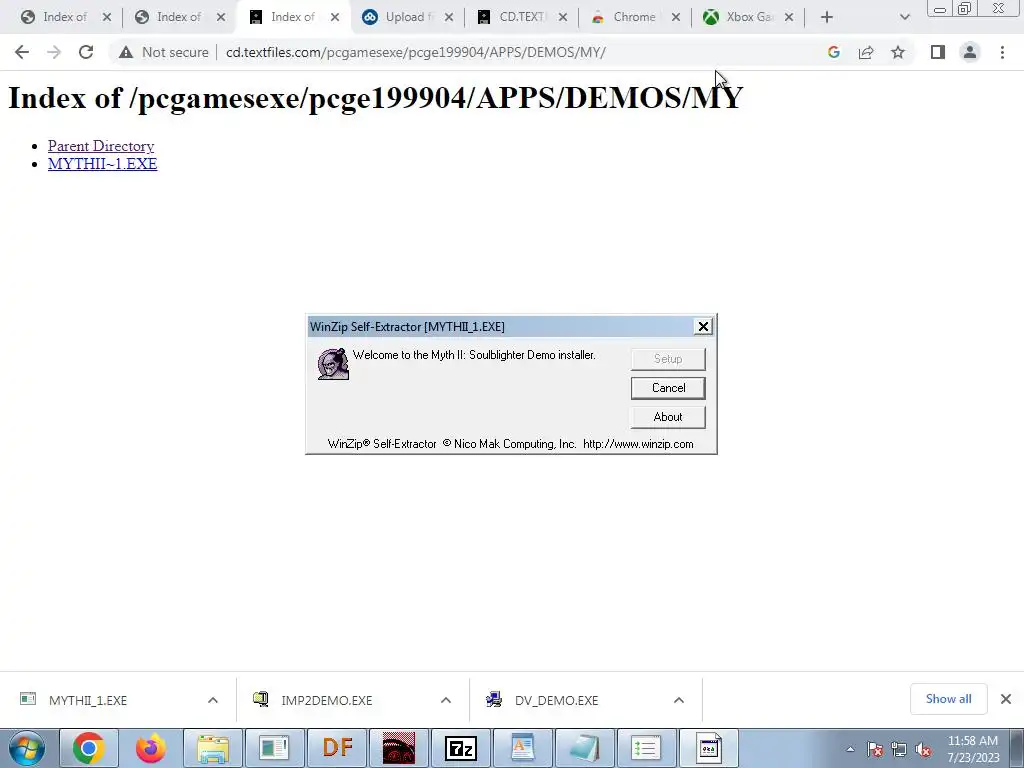Open the DF application in taskbar
The image size is (1024, 768).
[x=338, y=748]
